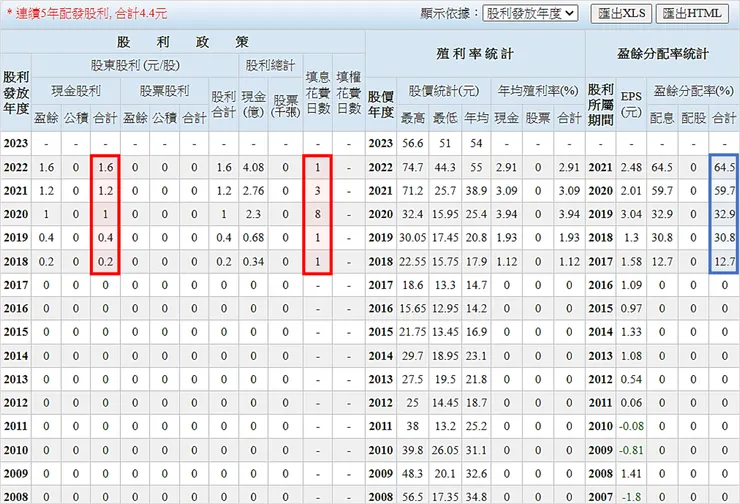Click the lowest price 18.95 cell
The width and height of the screenshot is (740, 504).
point(445,356)
